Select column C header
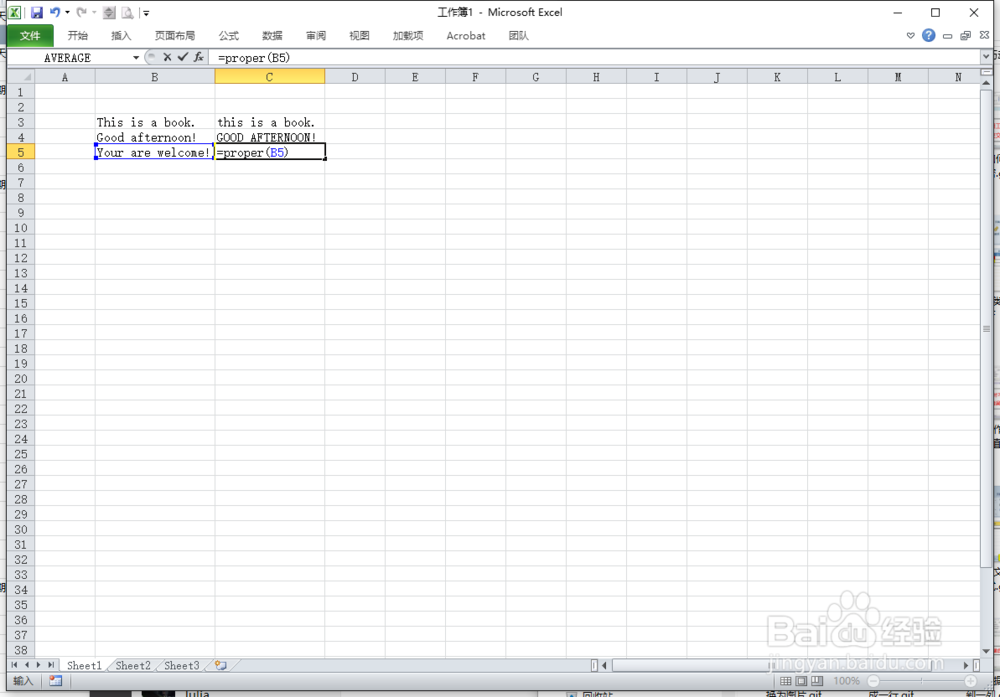Viewport: 1000px width, 697px height. pos(270,77)
